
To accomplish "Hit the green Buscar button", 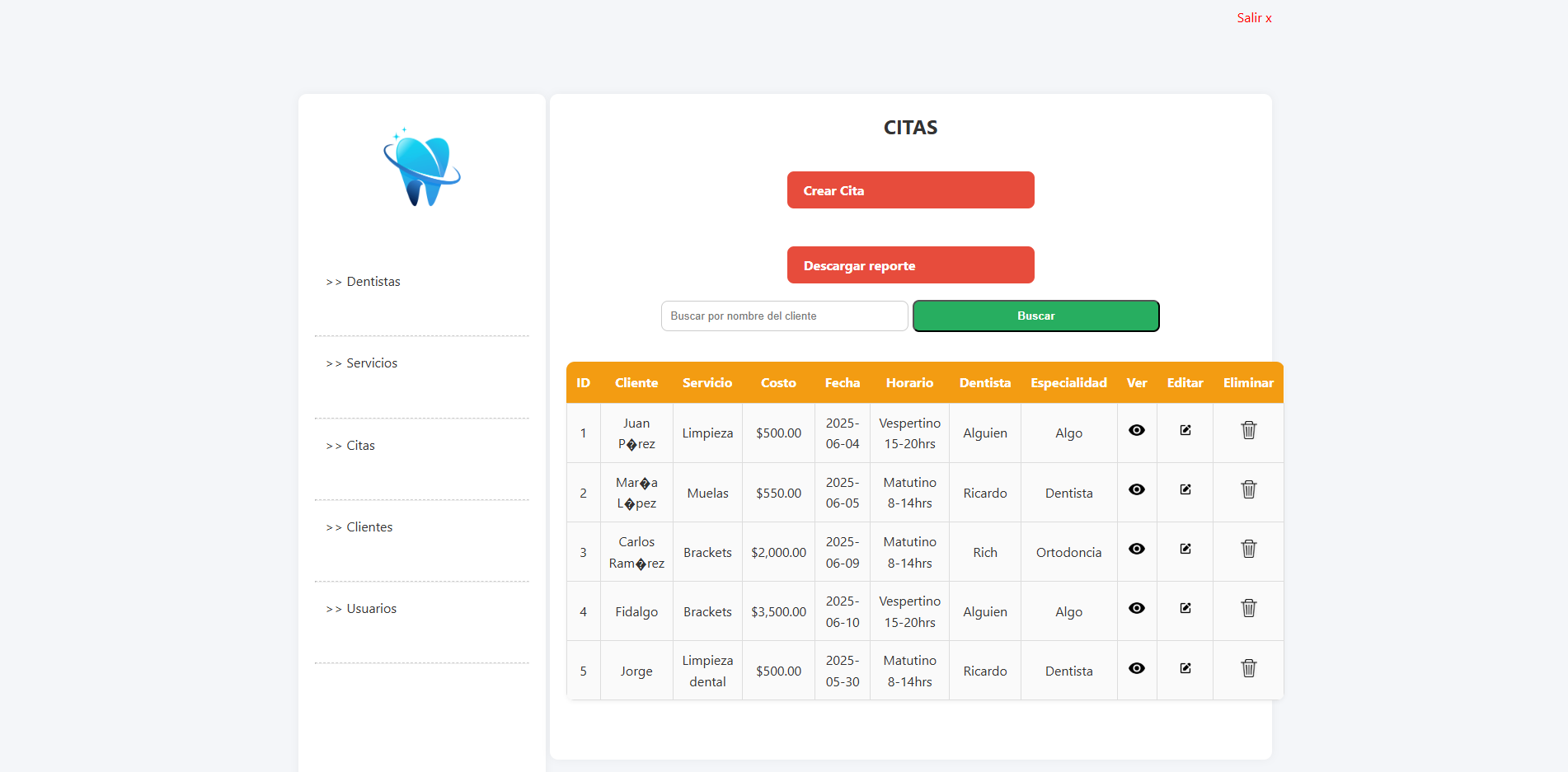I will pos(1035,316).
